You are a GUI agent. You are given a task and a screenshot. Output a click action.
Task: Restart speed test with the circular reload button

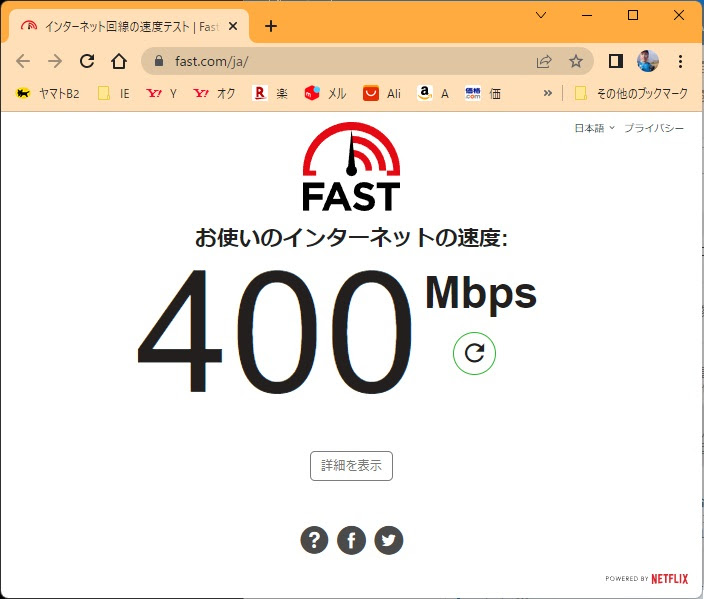tap(474, 353)
